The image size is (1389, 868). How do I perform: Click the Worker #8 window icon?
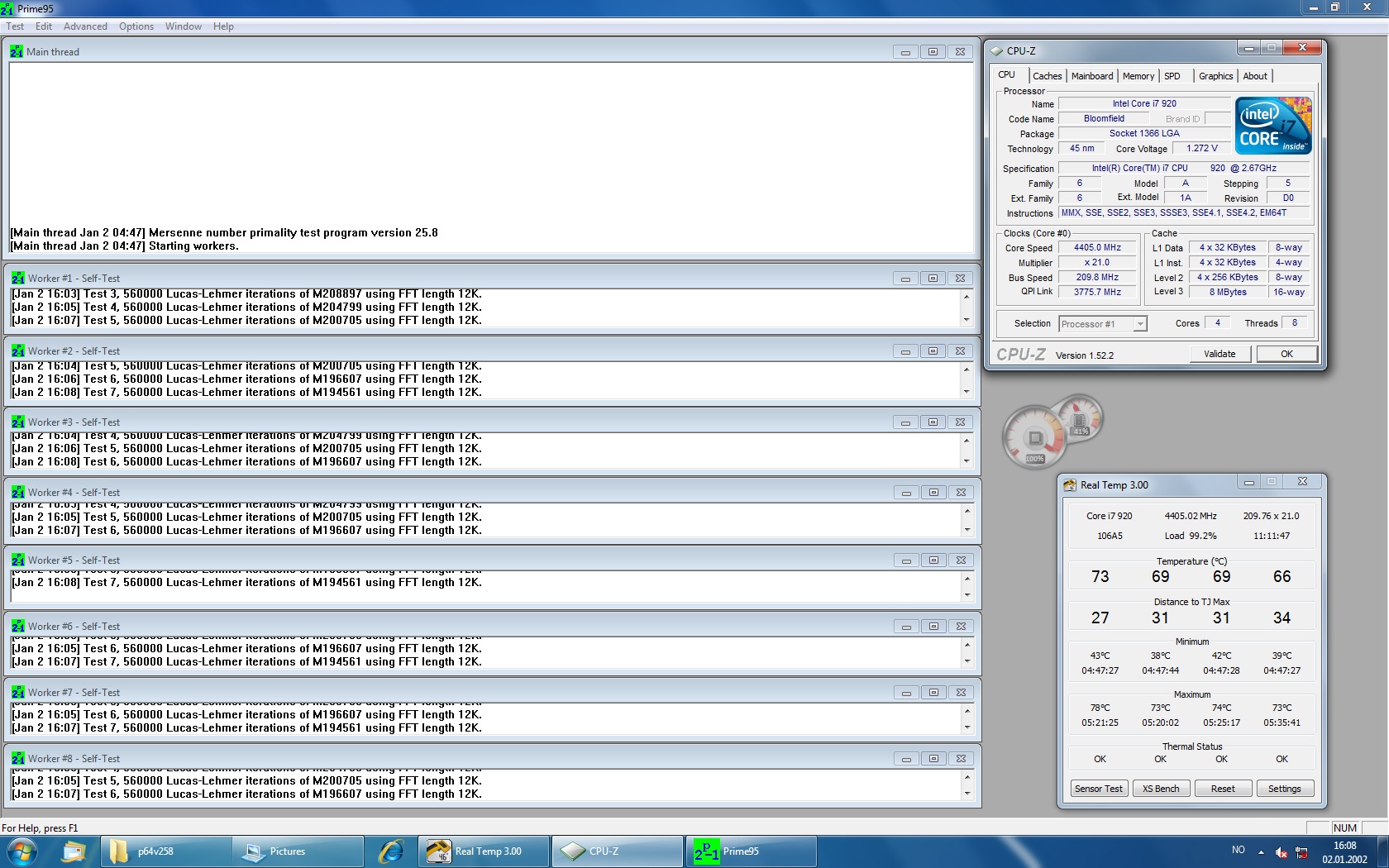(17, 759)
